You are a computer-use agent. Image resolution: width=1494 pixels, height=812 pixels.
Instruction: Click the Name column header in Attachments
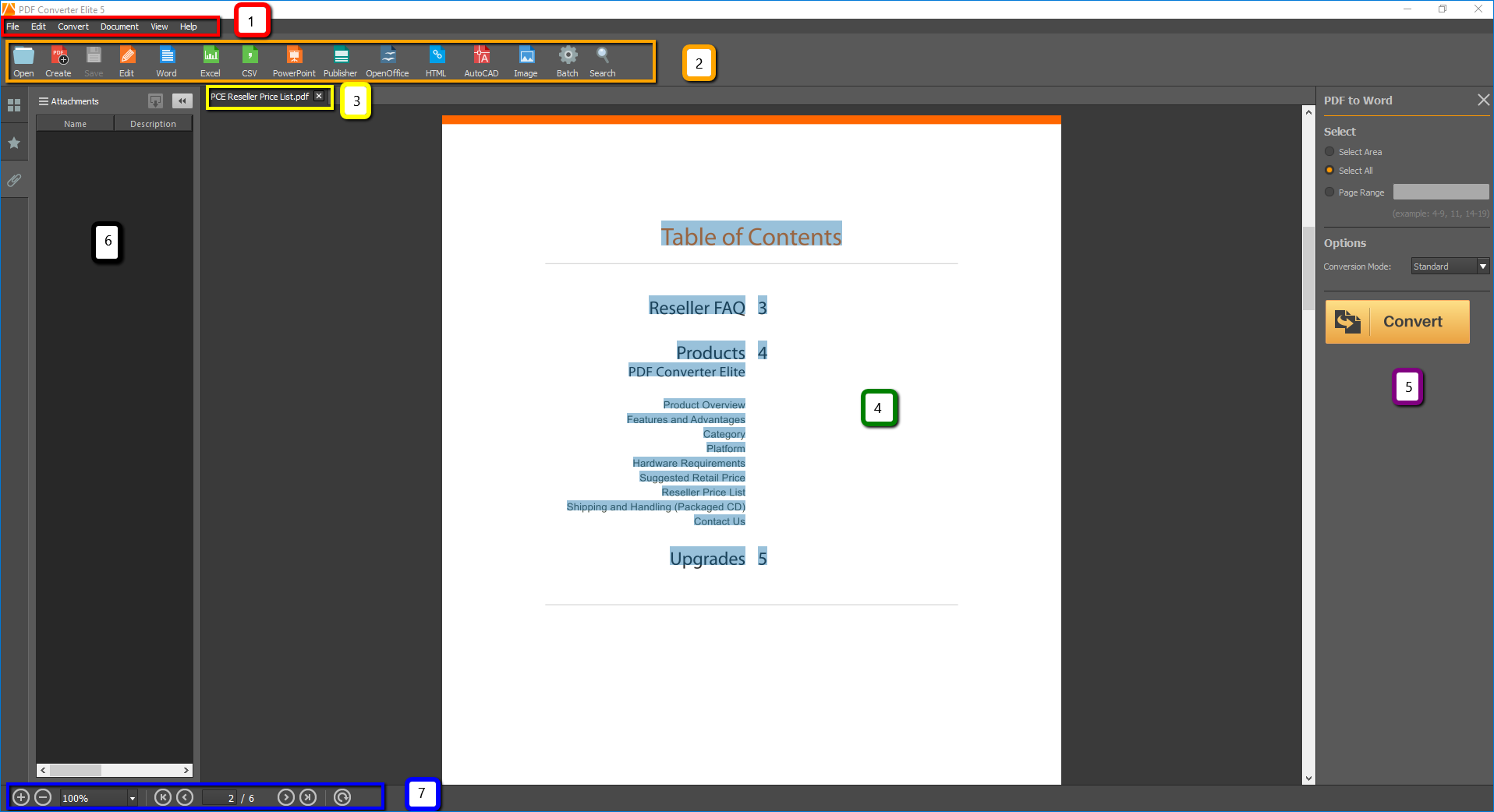pos(76,124)
